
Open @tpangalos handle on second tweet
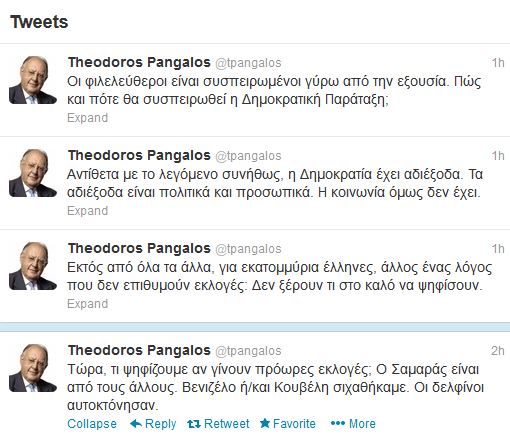[x=248, y=156]
